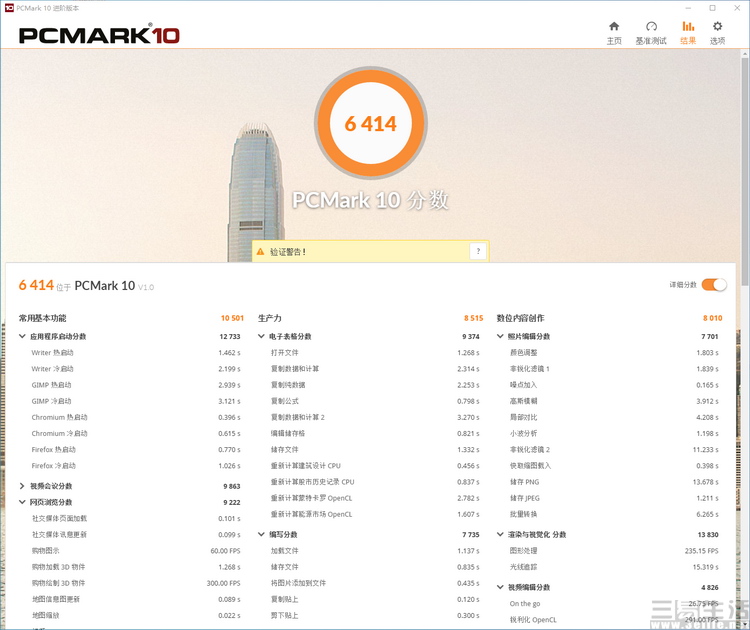Viewport: 750px width, 630px height.
Task: Click the 光线追踪 row
Action: 614,567
